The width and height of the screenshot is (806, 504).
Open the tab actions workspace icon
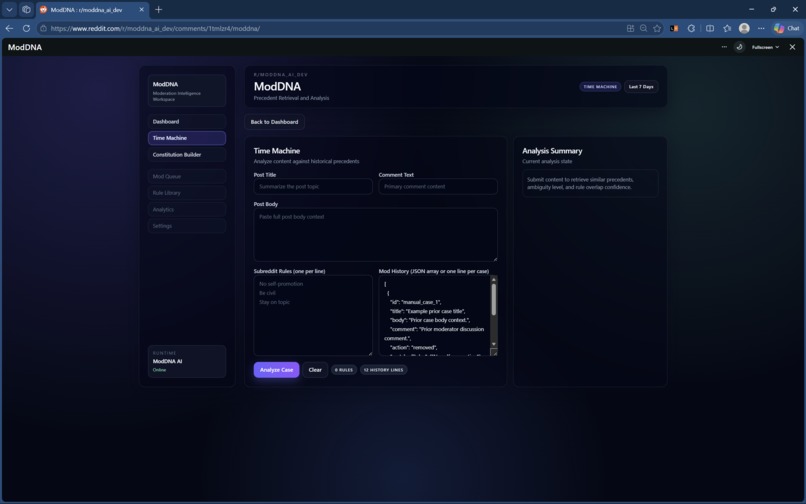tap(26, 9)
